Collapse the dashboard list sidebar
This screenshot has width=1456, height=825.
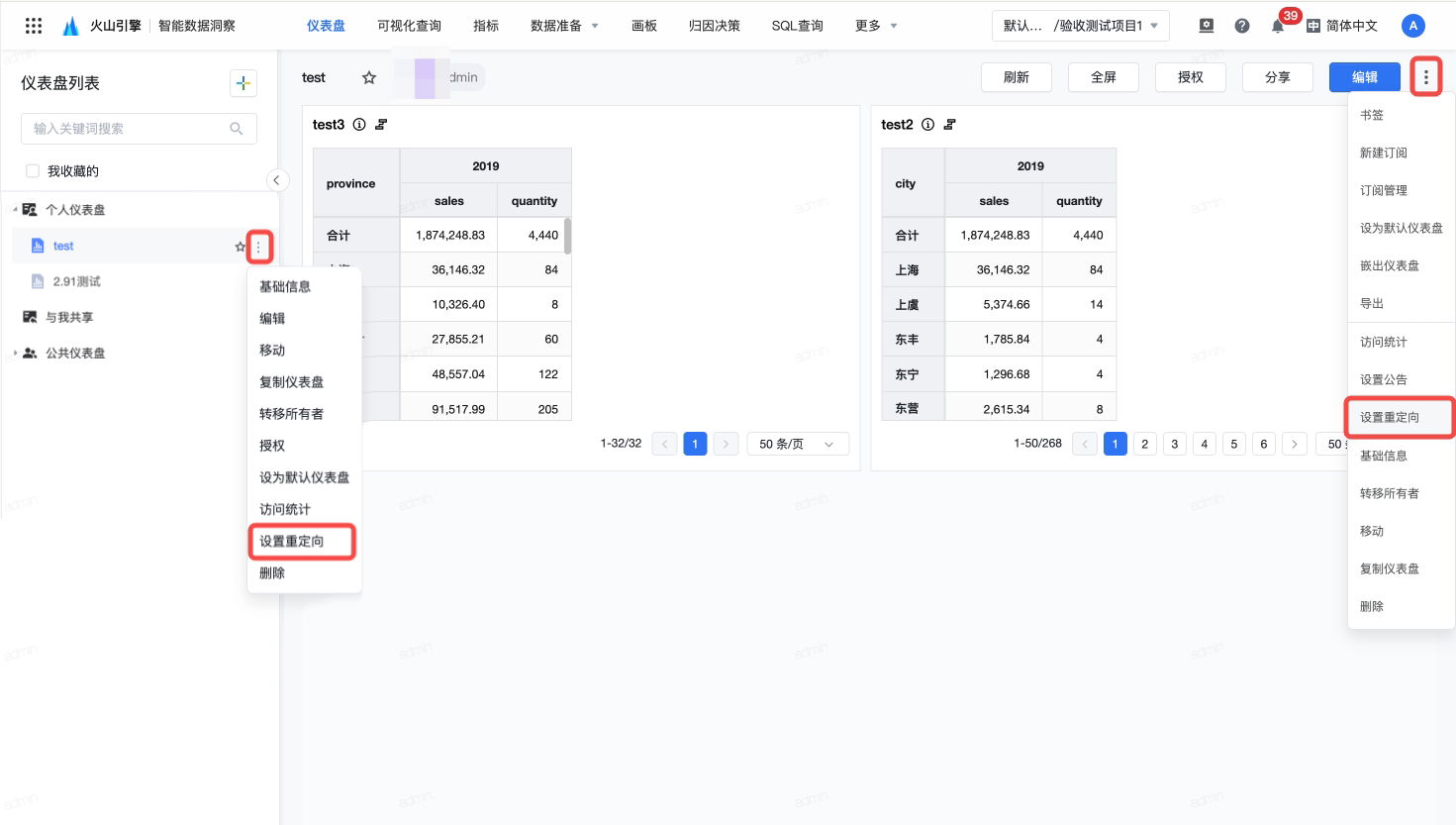tap(277, 180)
